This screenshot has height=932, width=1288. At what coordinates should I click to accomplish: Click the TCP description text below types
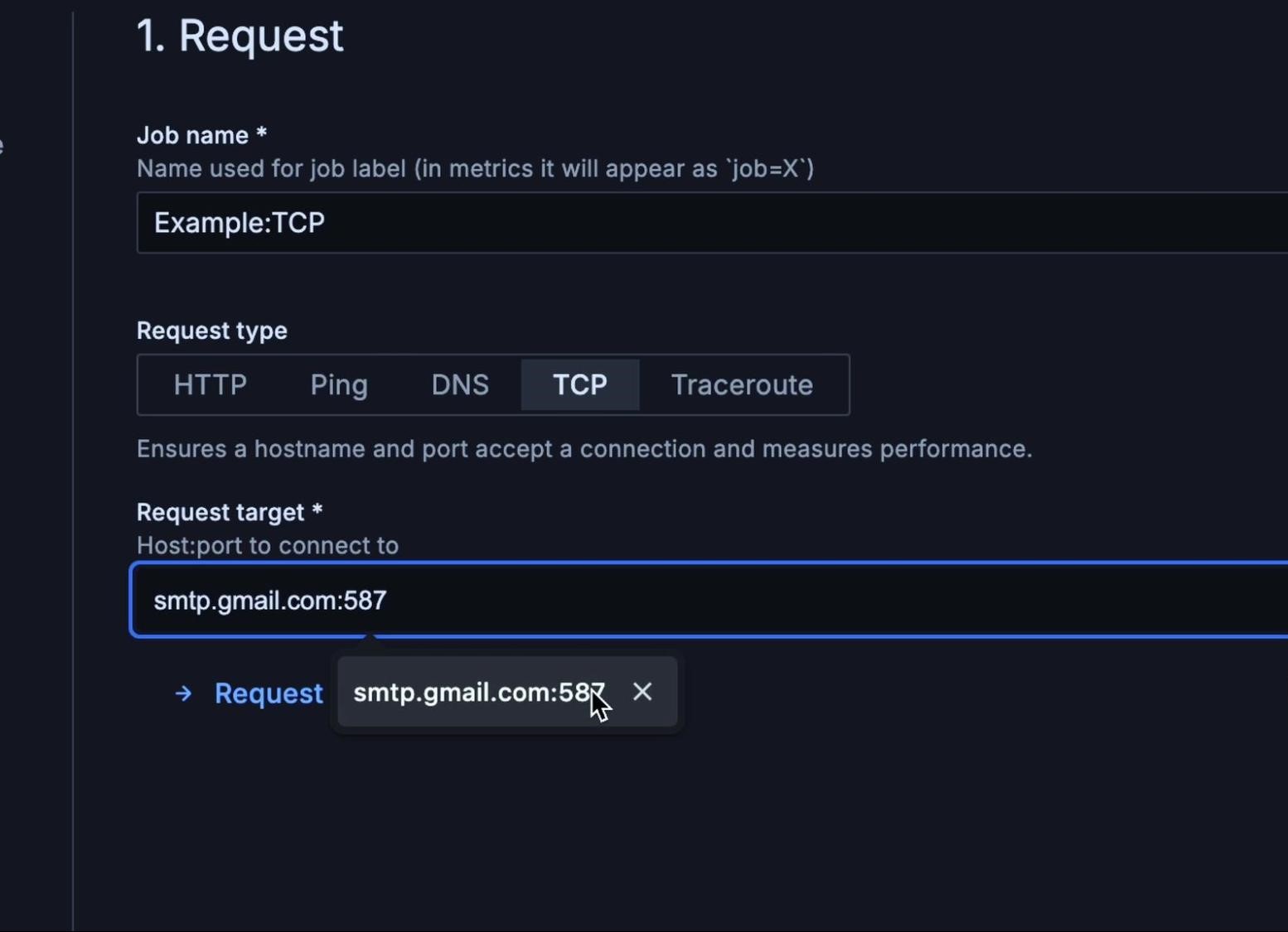point(584,449)
